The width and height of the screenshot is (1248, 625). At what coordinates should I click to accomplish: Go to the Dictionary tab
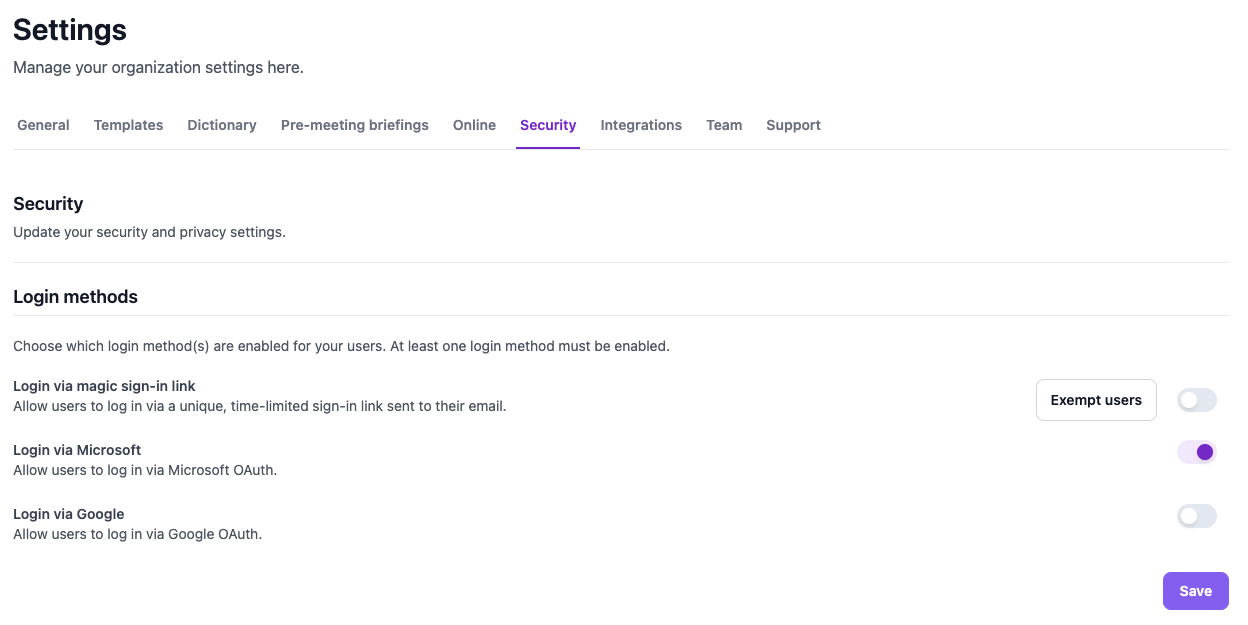pyautogui.click(x=222, y=125)
